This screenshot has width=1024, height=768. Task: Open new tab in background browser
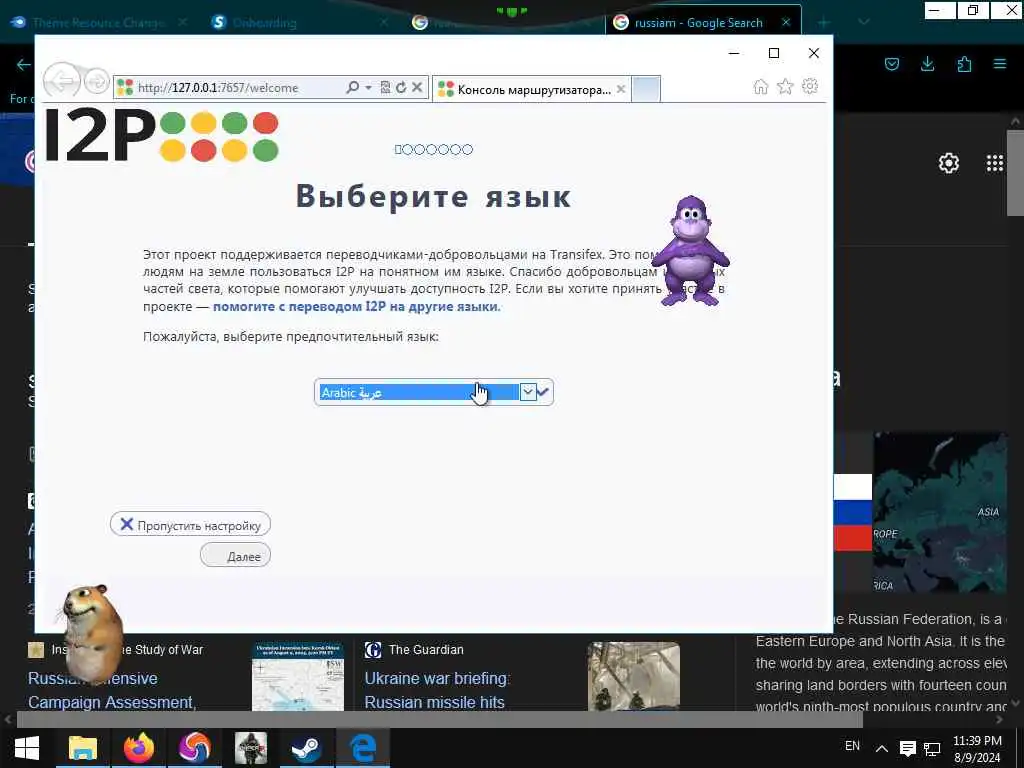coord(824,23)
